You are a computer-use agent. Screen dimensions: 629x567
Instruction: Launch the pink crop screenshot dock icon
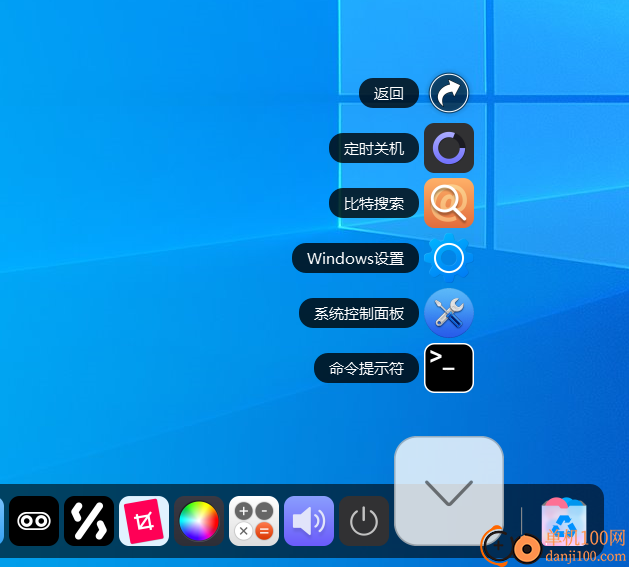point(144,521)
